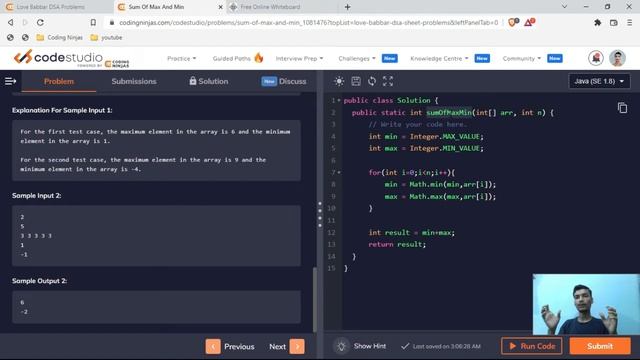
Task: Expand the Community menu
Action: (522, 58)
